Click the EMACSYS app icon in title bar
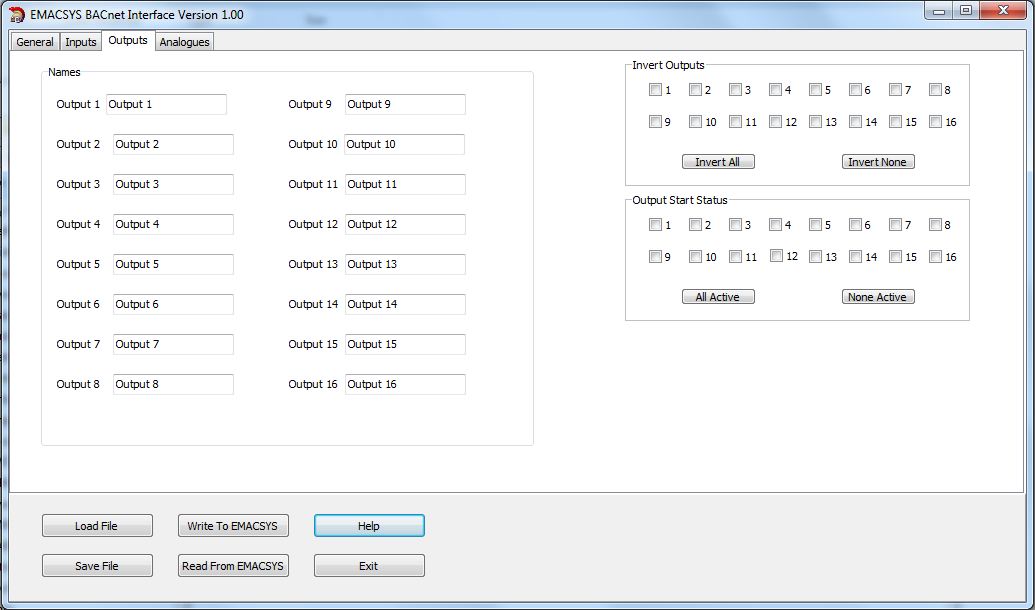 point(16,14)
